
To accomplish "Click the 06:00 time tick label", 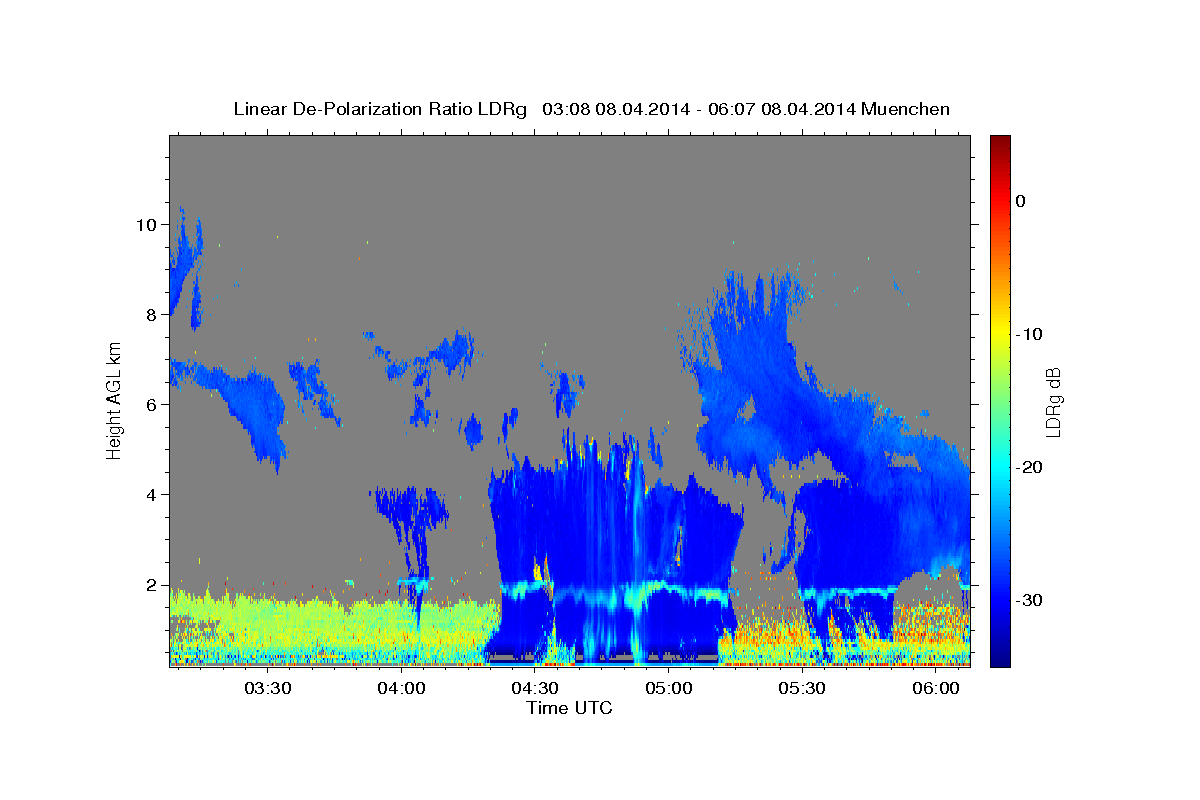I will (936, 689).
